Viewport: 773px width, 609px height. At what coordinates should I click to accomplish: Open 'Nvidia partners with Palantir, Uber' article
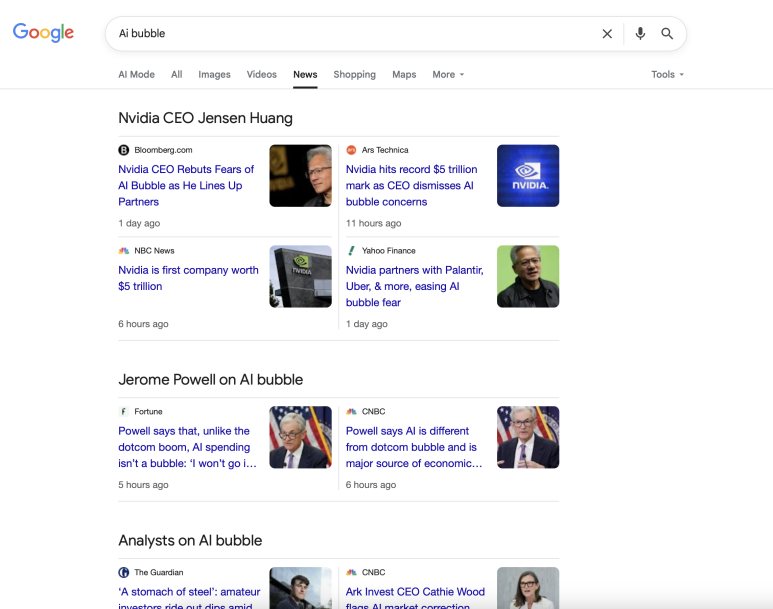(415, 286)
